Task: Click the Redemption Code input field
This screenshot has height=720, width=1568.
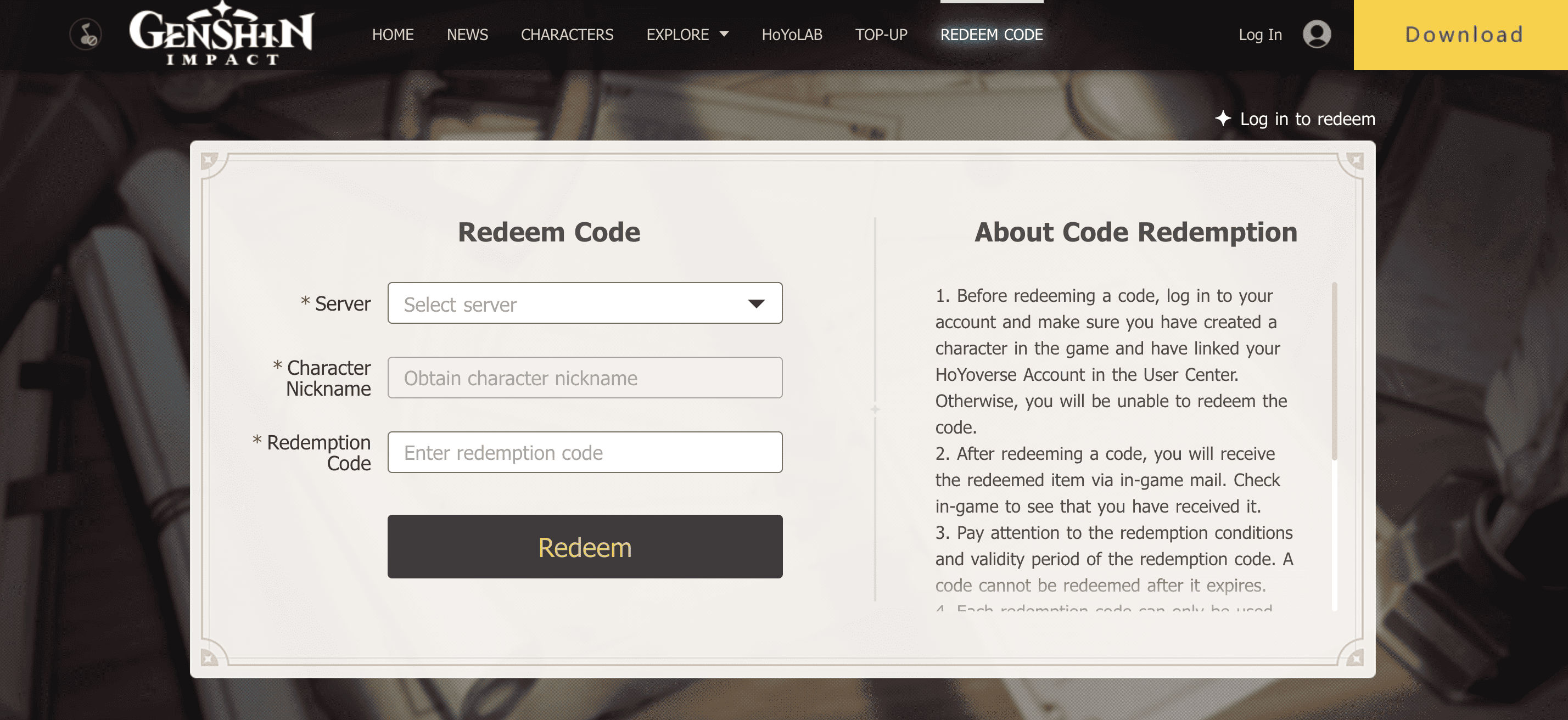Action: 585,452
